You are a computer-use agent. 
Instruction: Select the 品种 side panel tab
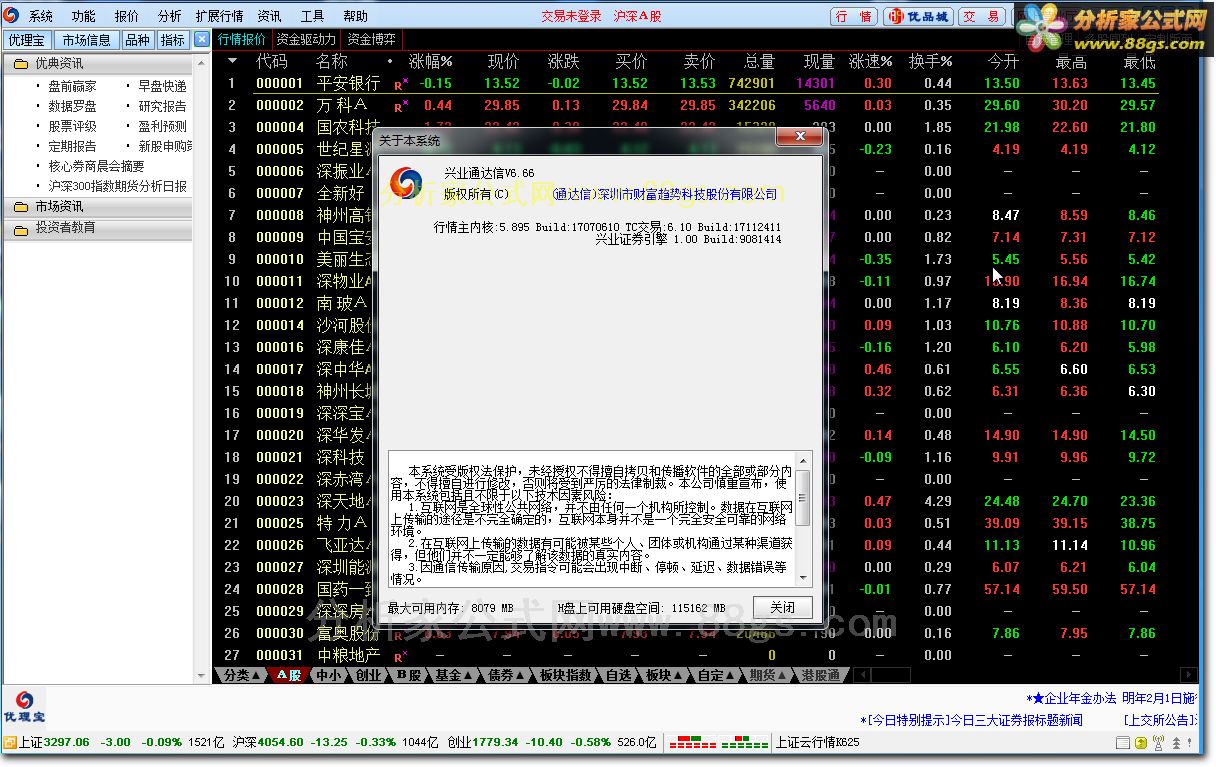pyautogui.click(x=137, y=40)
